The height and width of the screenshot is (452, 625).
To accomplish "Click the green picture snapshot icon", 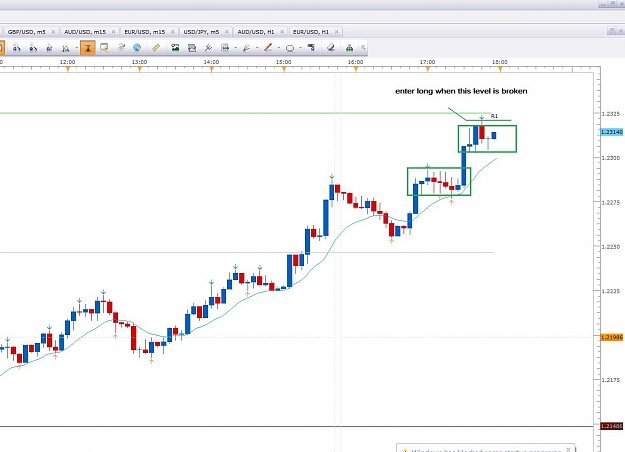I will (175, 48).
